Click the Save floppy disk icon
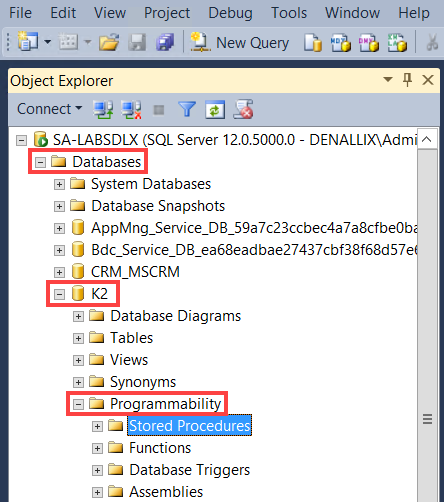The width and height of the screenshot is (444, 502). 137,42
